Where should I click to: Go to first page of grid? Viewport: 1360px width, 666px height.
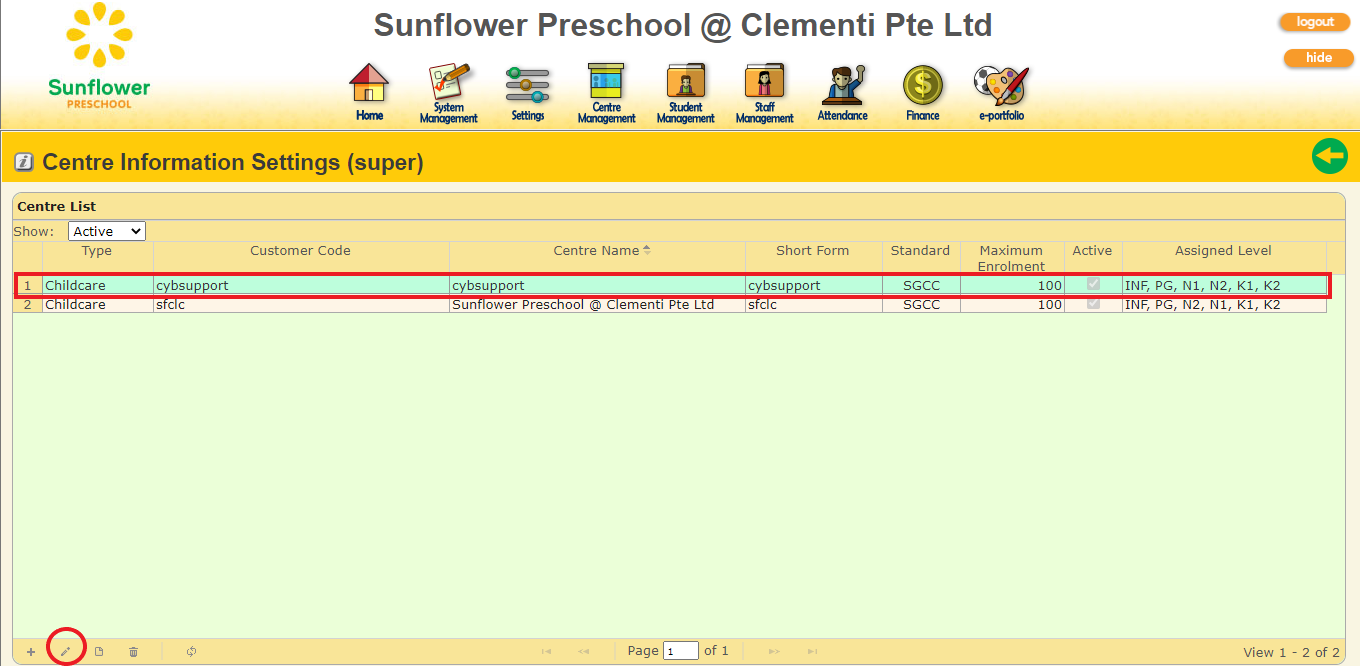coord(546,651)
